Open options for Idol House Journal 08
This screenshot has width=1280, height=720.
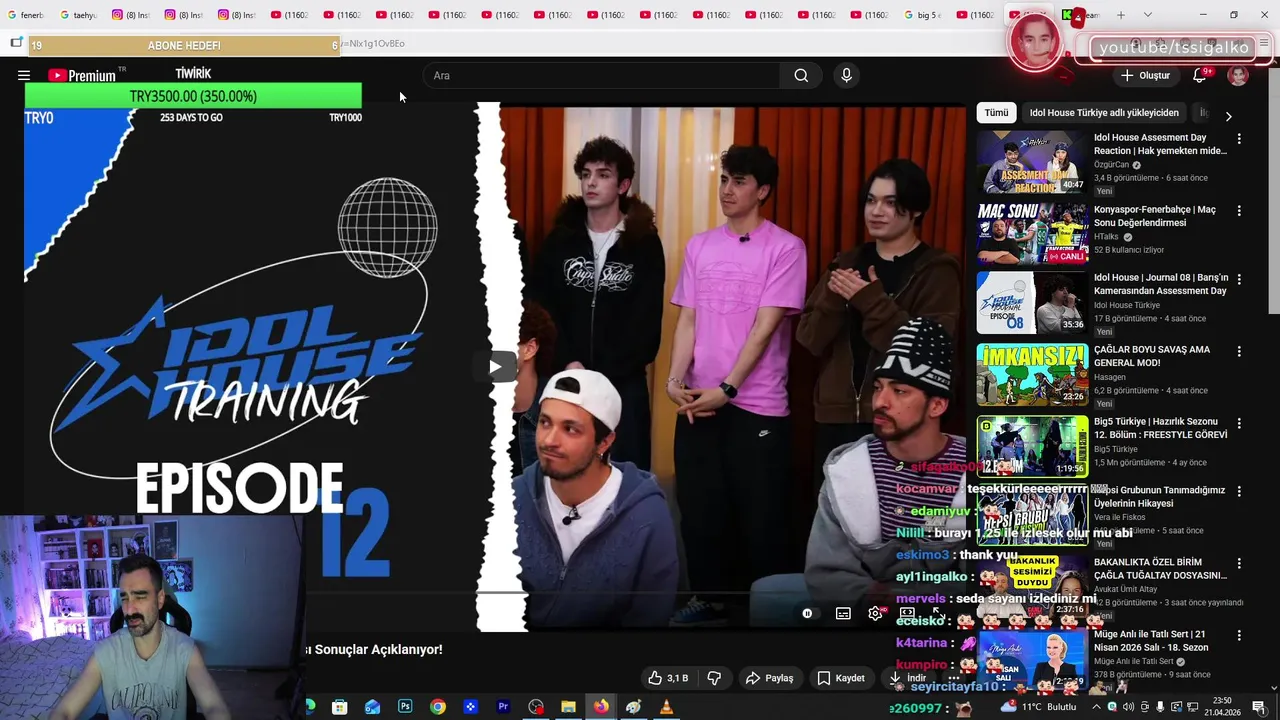coord(1239,279)
